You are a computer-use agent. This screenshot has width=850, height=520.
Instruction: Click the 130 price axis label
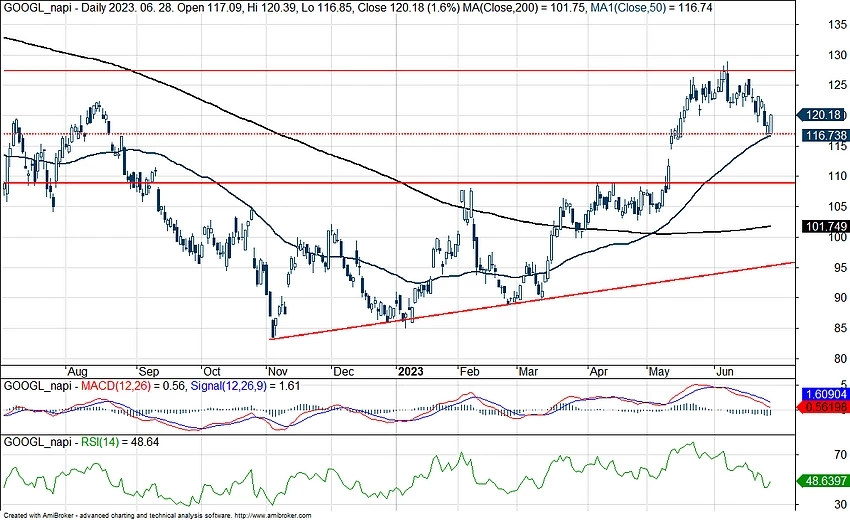837,55
